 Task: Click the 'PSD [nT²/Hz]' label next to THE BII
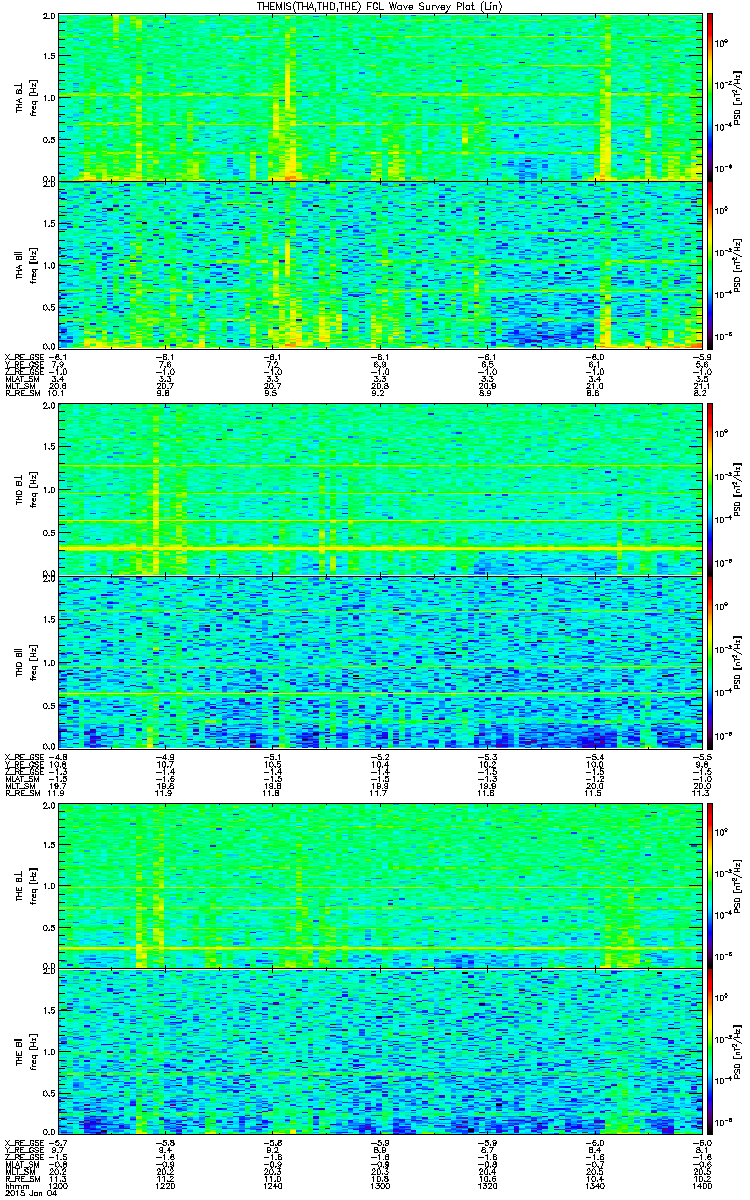click(x=738, y=1051)
